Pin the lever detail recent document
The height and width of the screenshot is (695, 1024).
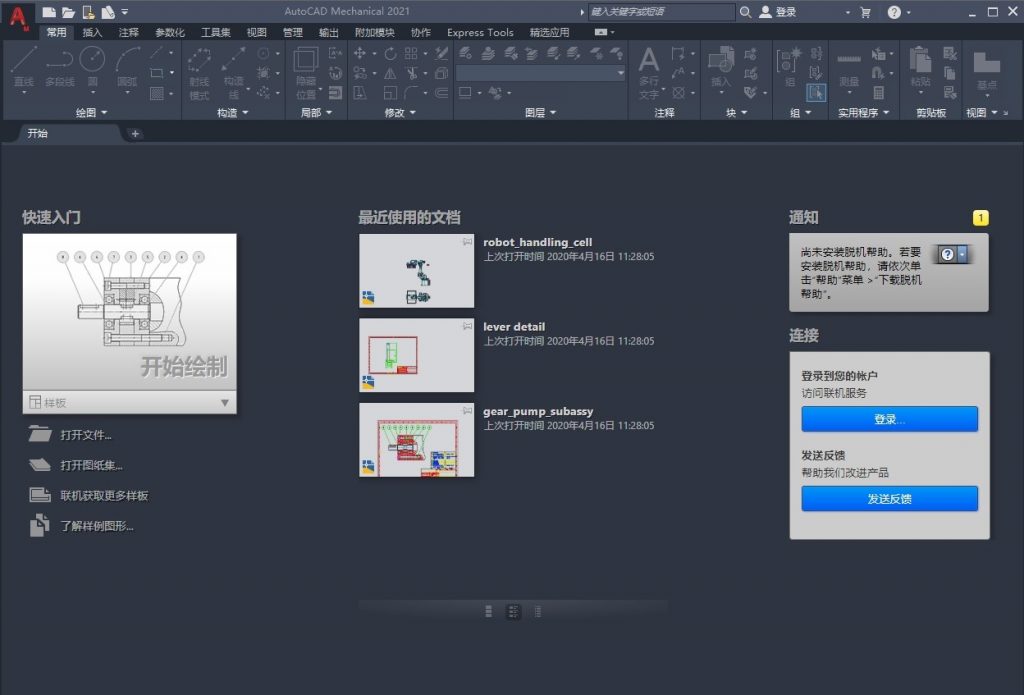tap(467, 326)
